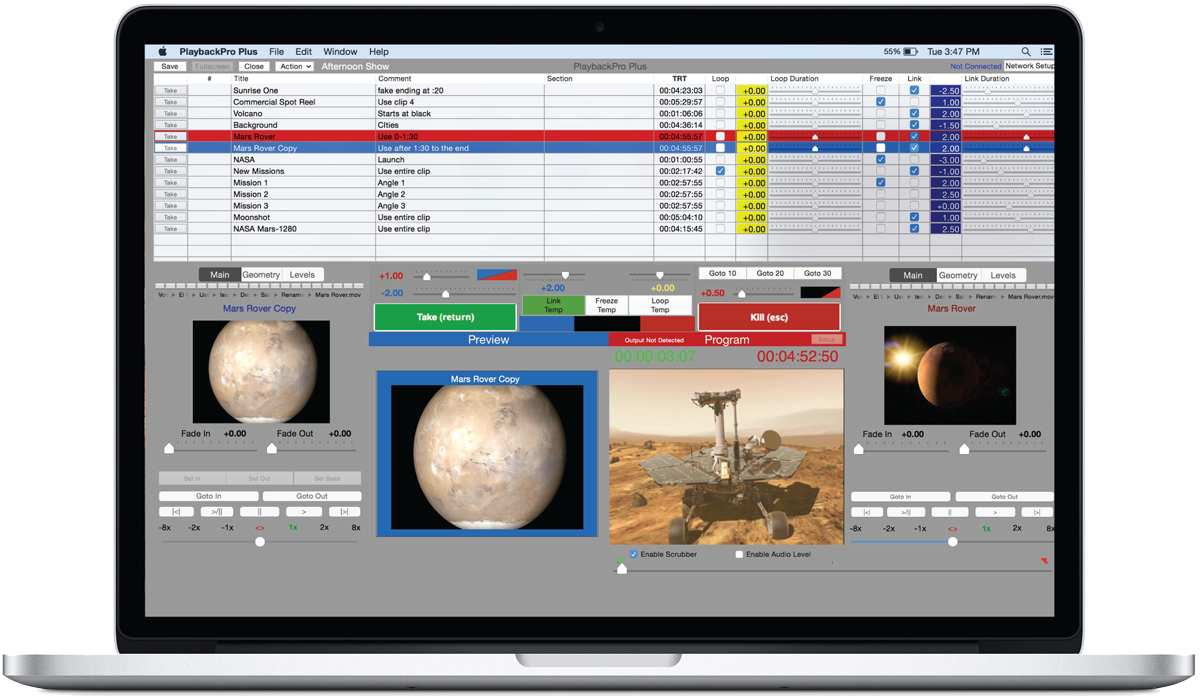This screenshot has height=696, width=1200.
Task: Click the blue-red fade curve icon near +1.00
Action: [497, 274]
